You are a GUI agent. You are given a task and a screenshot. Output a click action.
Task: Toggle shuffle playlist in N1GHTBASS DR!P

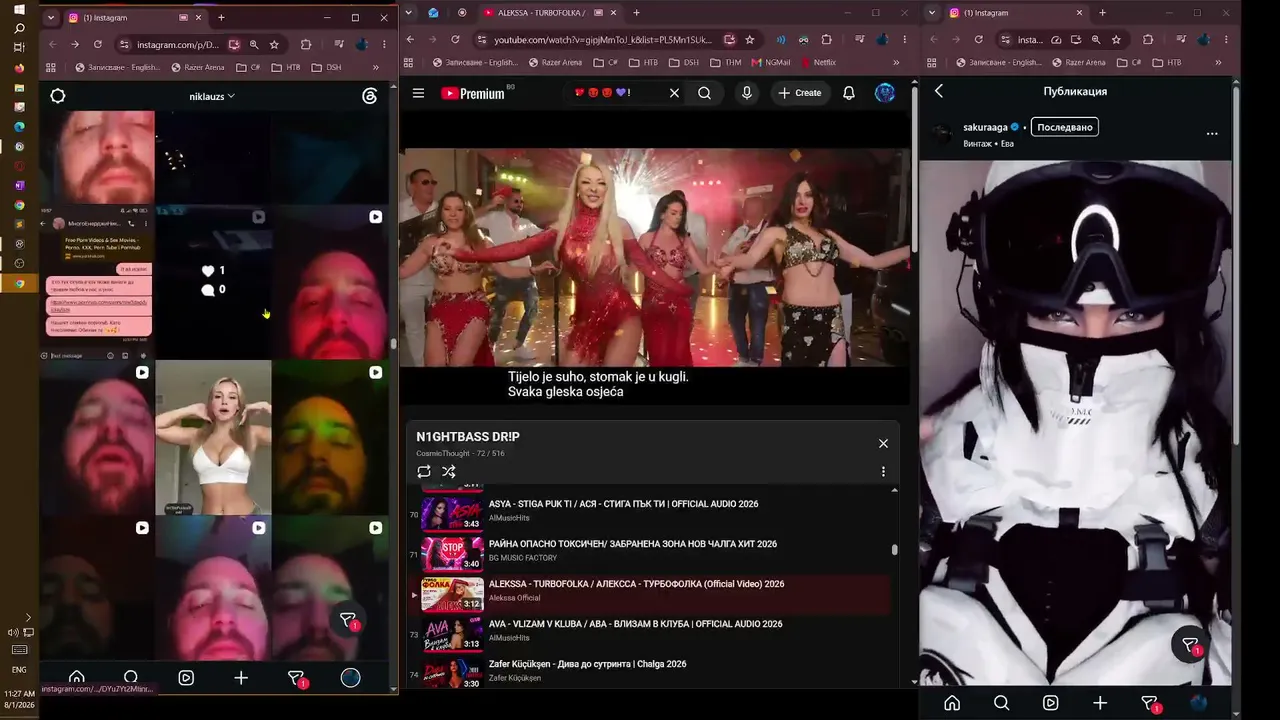pos(449,471)
